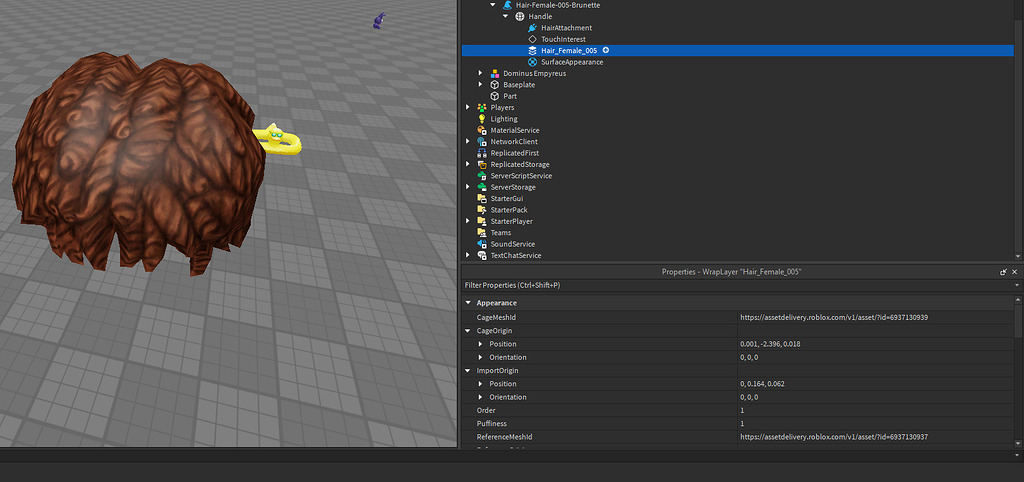Click the HairAttachment icon in Explorer

pyautogui.click(x=533, y=28)
